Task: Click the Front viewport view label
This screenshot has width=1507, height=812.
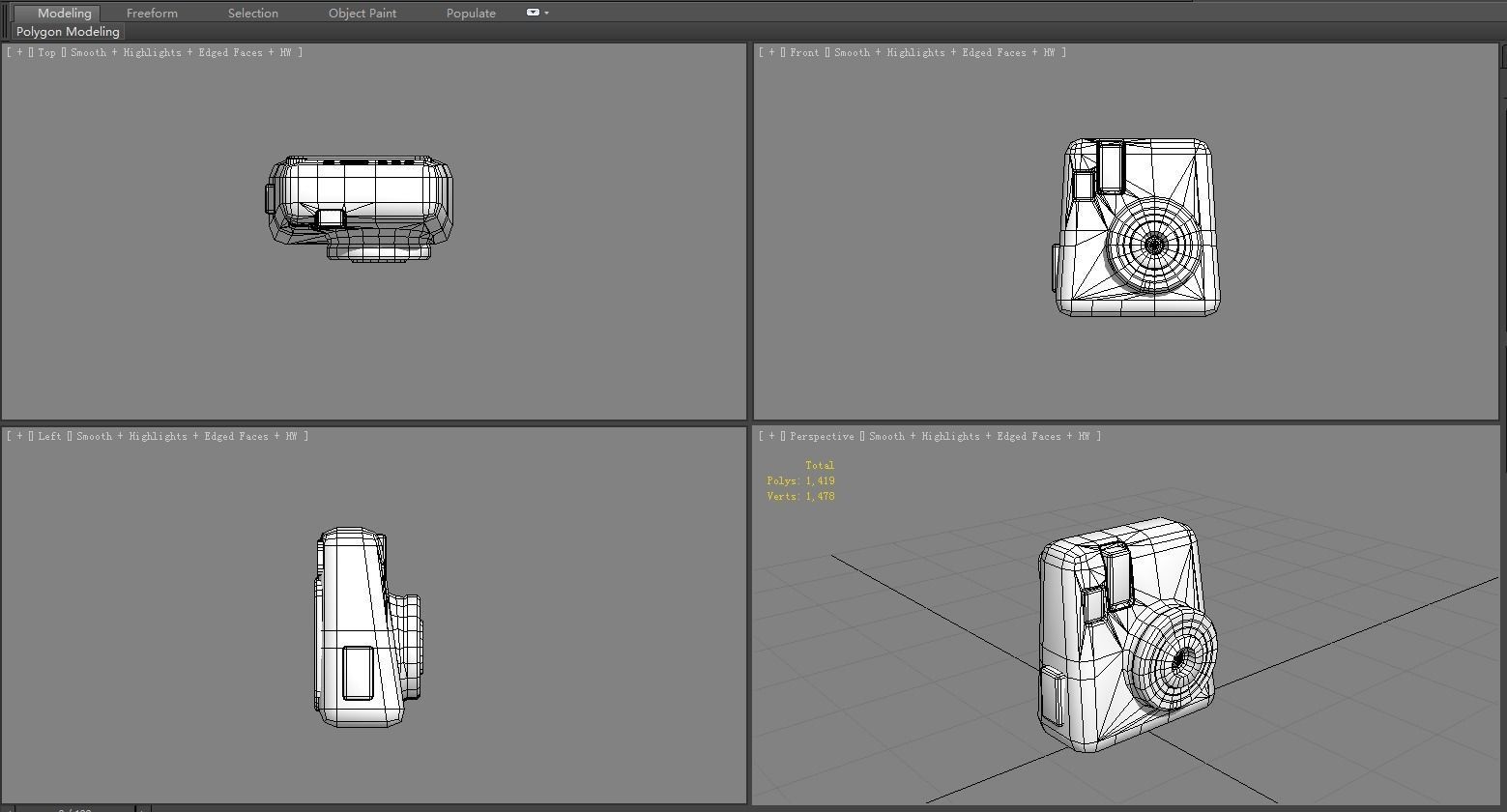Action: (x=804, y=52)
